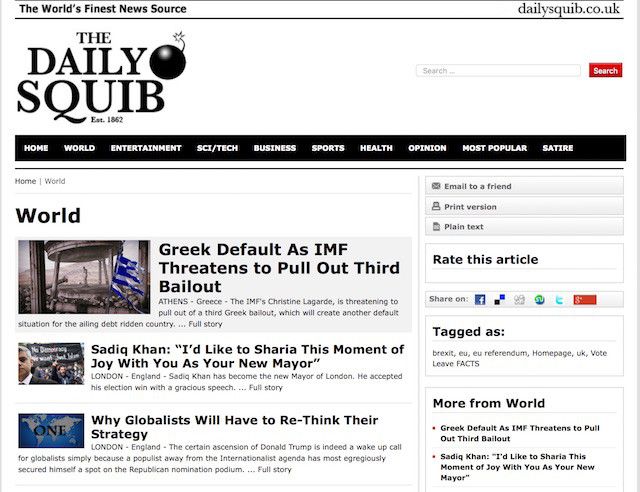
Task: Click the Google Plus share button
Action: pyautogui.click(x=584, y=300)
